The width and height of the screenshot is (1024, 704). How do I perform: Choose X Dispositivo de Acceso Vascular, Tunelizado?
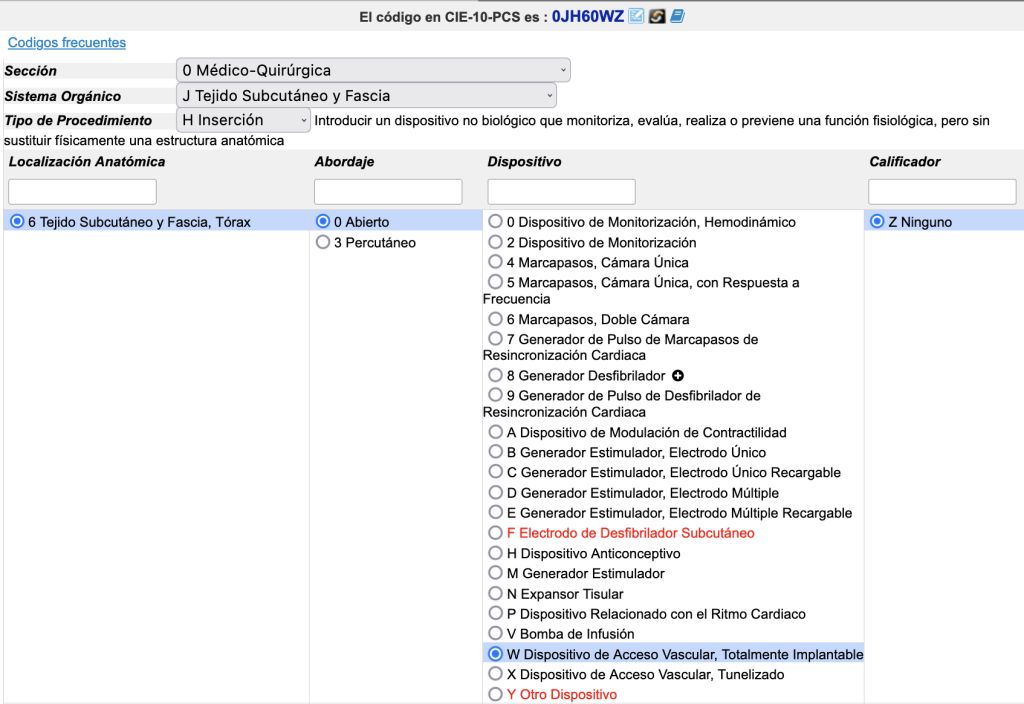[x=495, y=674]
